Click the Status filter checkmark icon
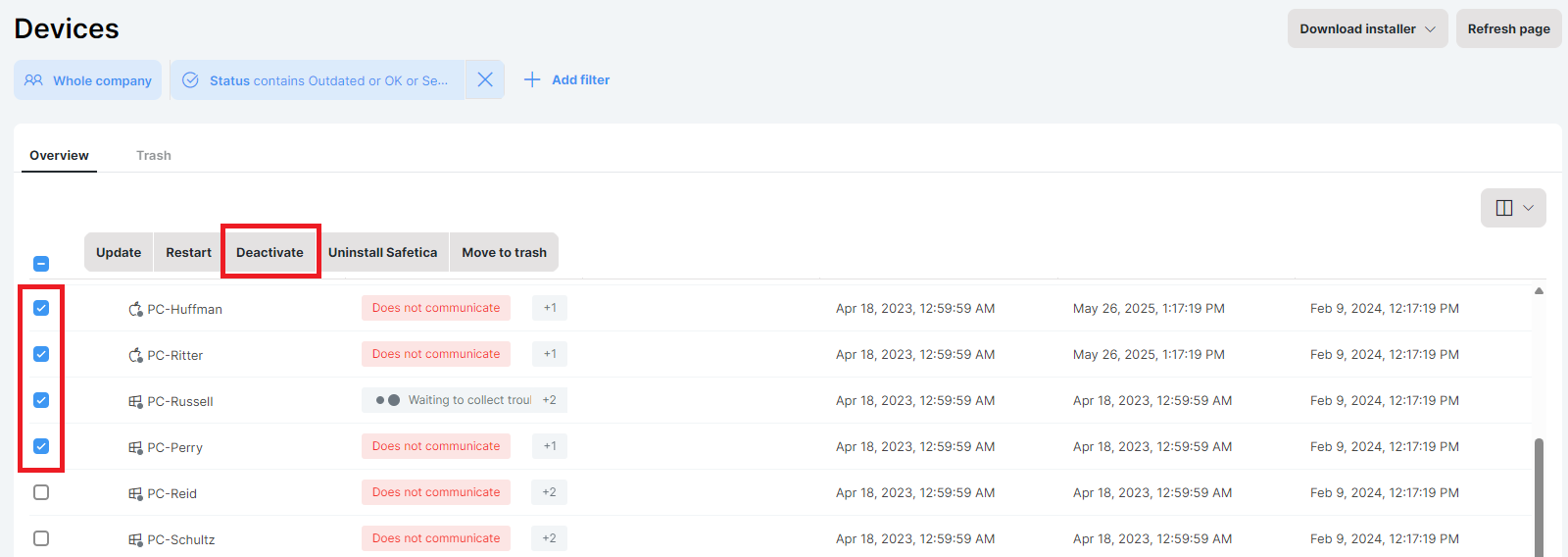1568x557 pixels. [x=190, y=80]
